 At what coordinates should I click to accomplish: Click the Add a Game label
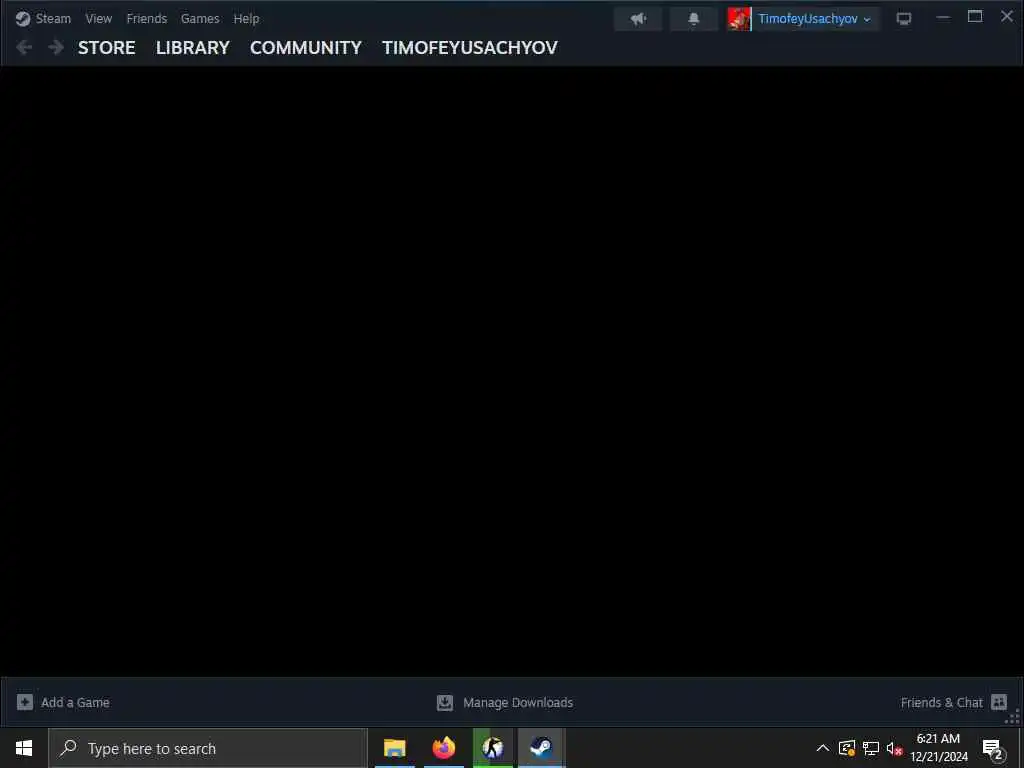click(75, 703)
